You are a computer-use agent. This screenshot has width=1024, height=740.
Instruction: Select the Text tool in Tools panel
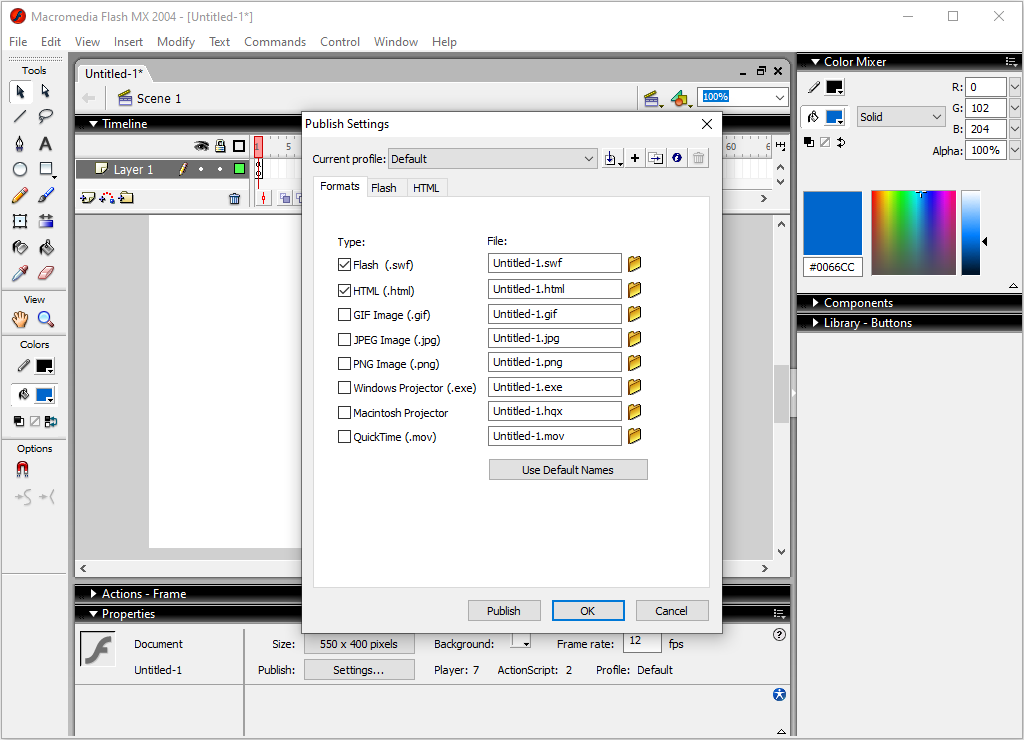[45, 143]
